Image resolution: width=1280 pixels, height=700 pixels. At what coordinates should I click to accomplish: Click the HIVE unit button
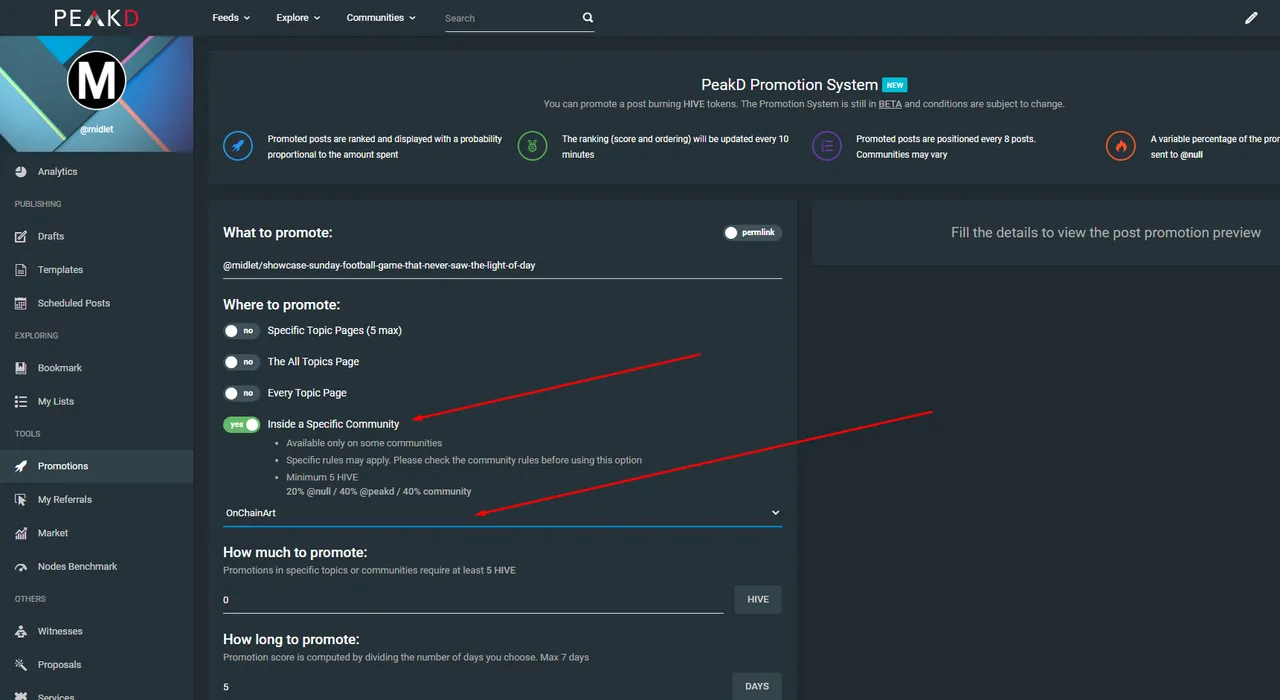(758, 600)
